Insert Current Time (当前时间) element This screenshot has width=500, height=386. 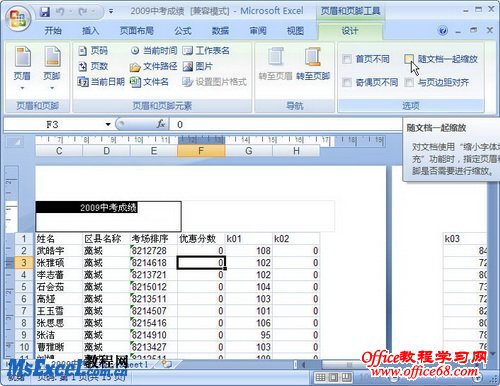[154, 51]
